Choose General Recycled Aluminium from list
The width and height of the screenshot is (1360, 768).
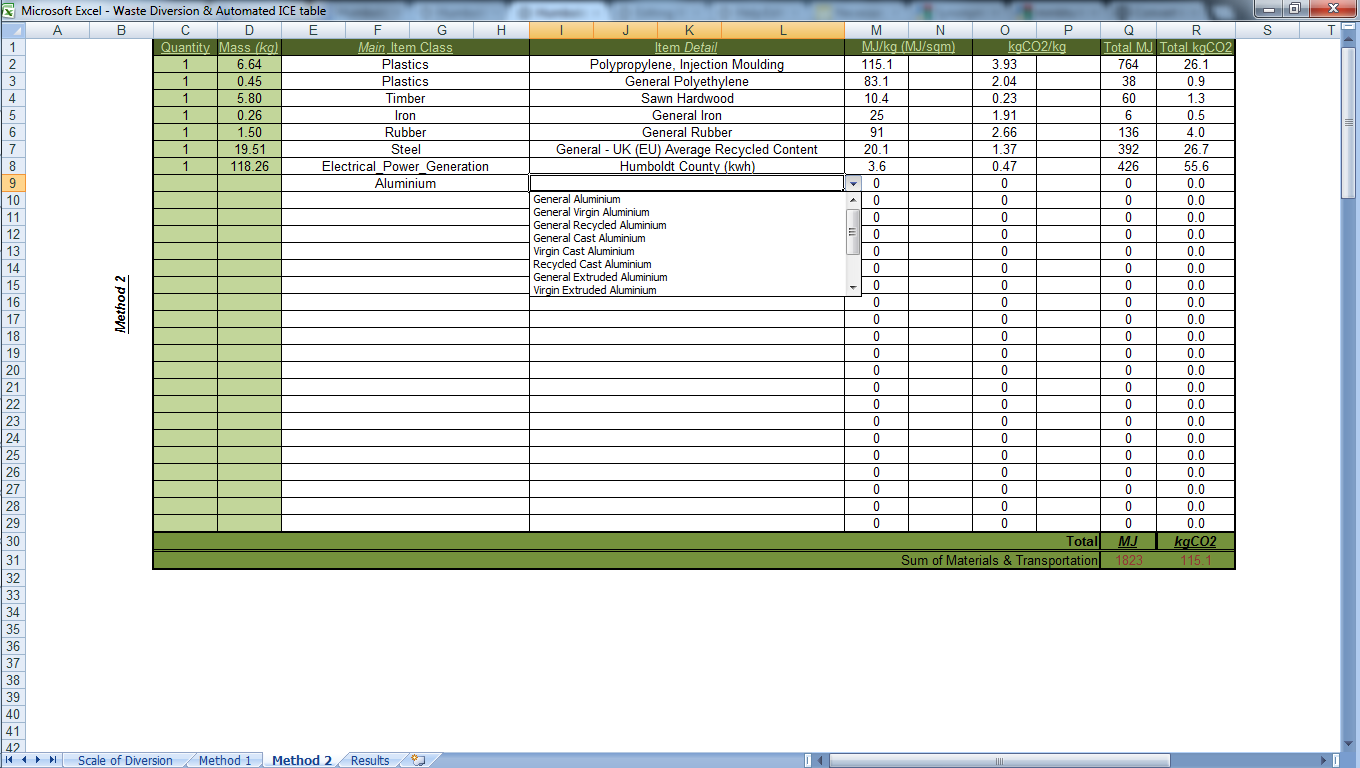[x=600, y=225]
